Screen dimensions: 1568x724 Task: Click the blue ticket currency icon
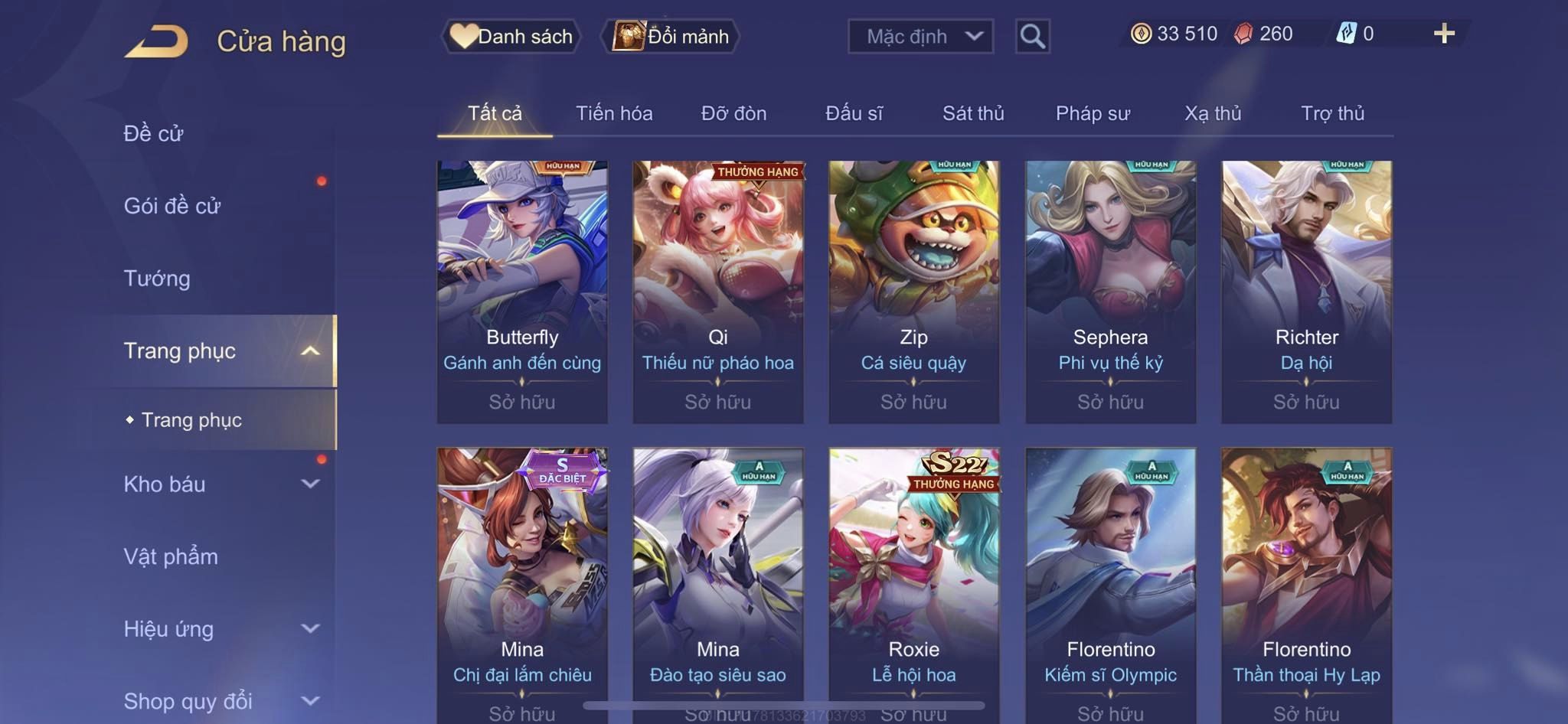coord(1346,34)
